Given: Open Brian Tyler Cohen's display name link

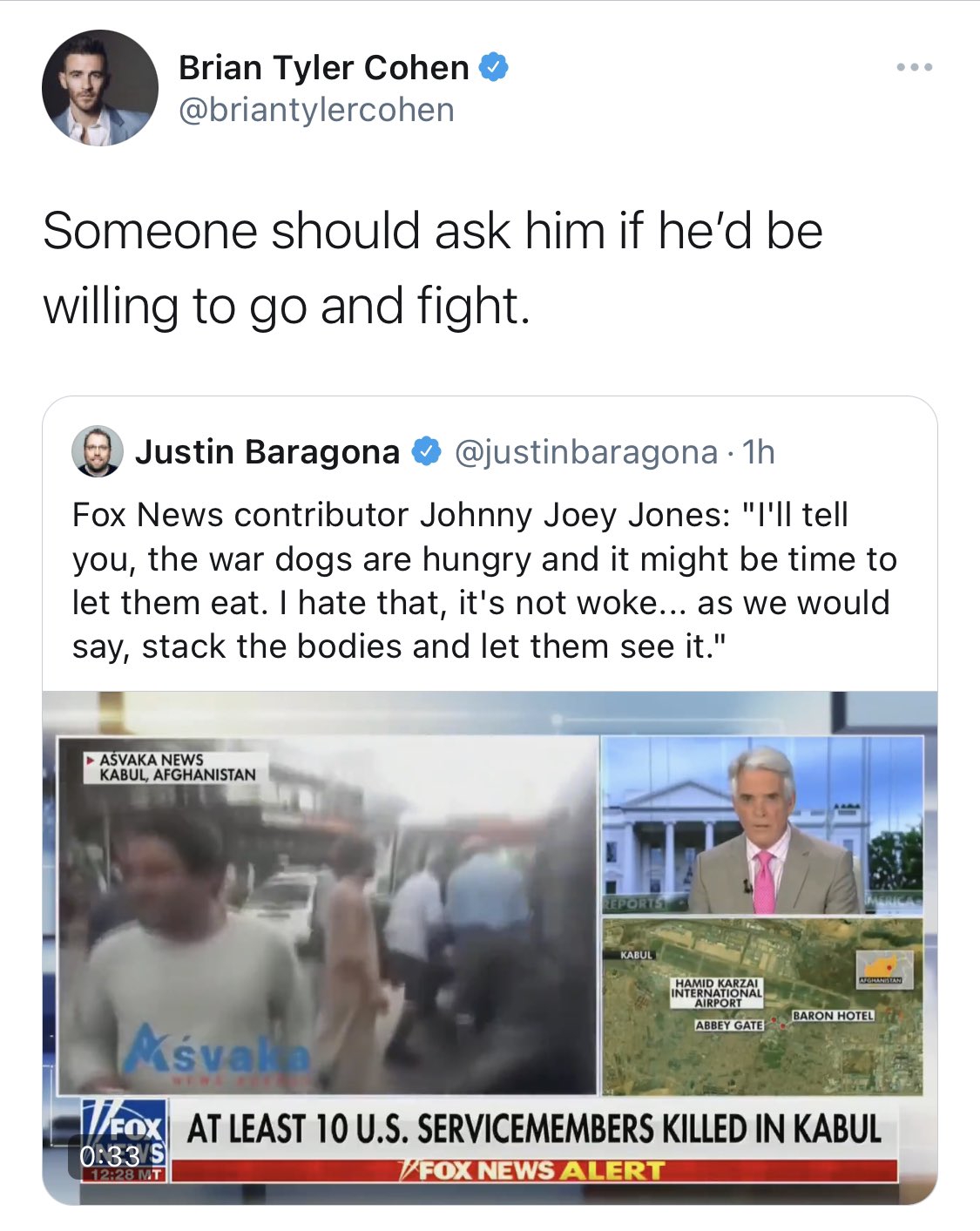Looking at the screenshot, I should click(x=324, y=67).
